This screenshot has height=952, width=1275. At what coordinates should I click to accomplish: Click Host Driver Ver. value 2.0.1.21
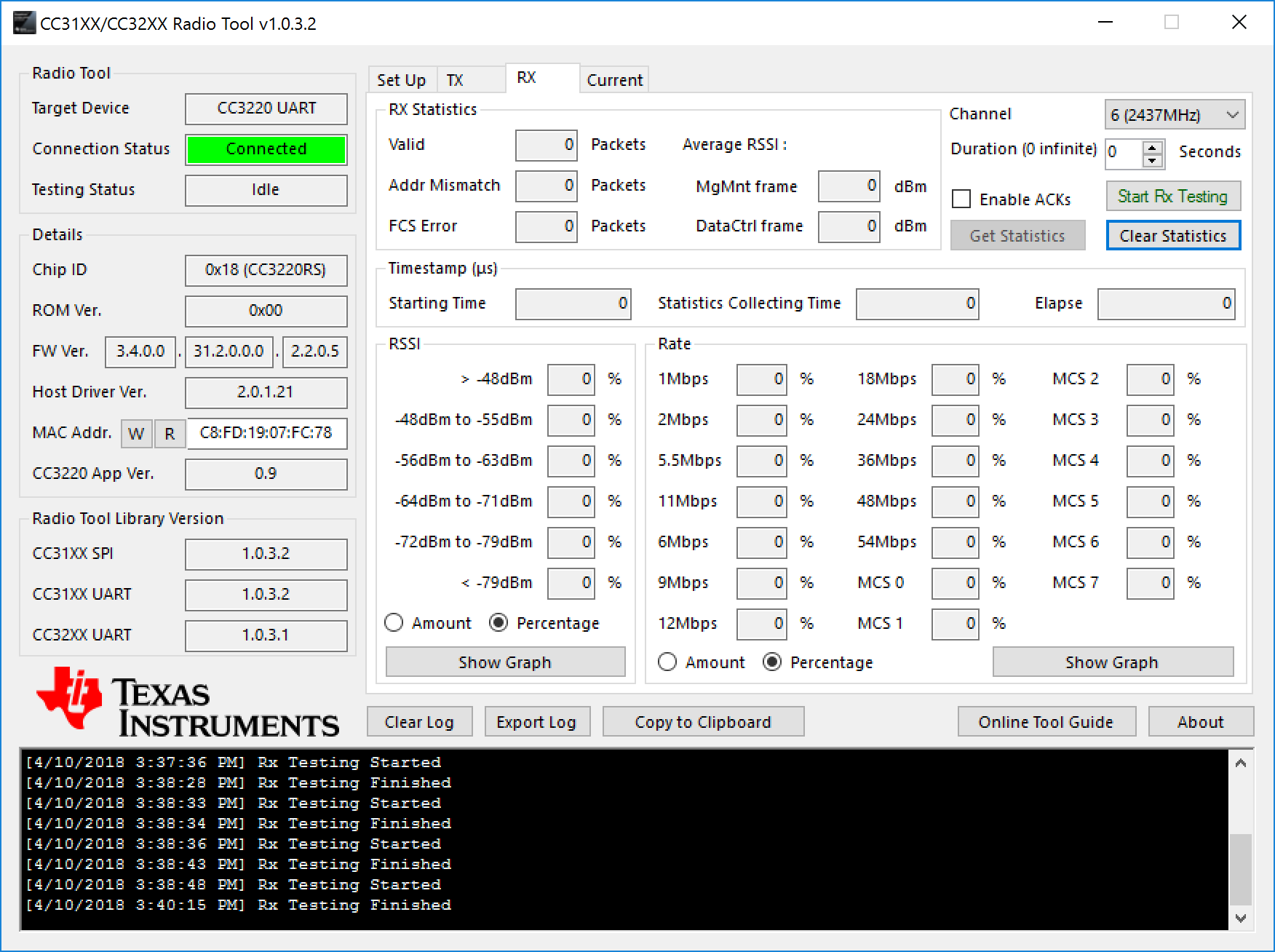pyautogui.click(x=266, y=392)
